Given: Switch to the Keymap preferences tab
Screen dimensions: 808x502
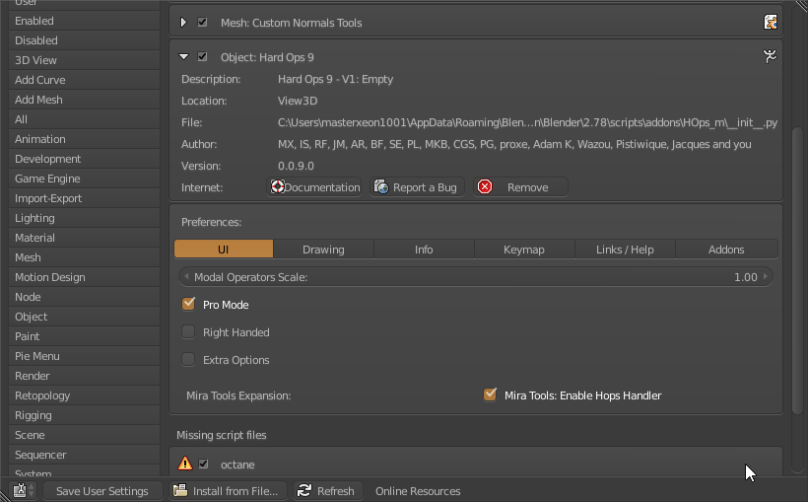Looking at the screenshot, I should point(524,249).
